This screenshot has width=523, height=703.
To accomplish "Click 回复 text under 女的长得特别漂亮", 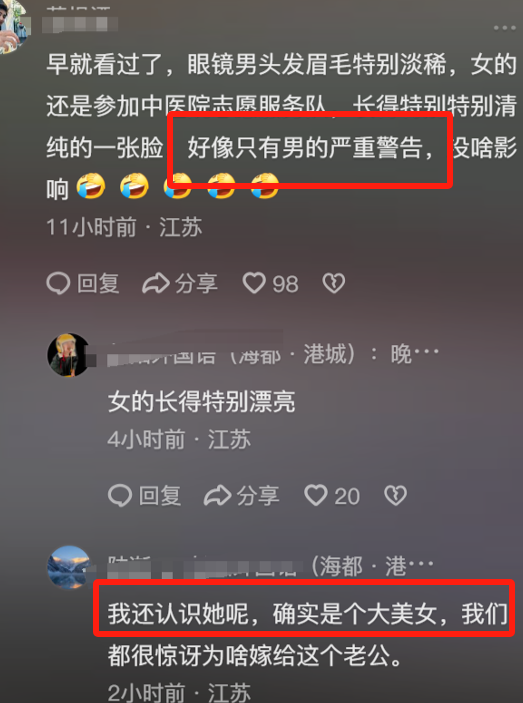I will coord(160,496).
